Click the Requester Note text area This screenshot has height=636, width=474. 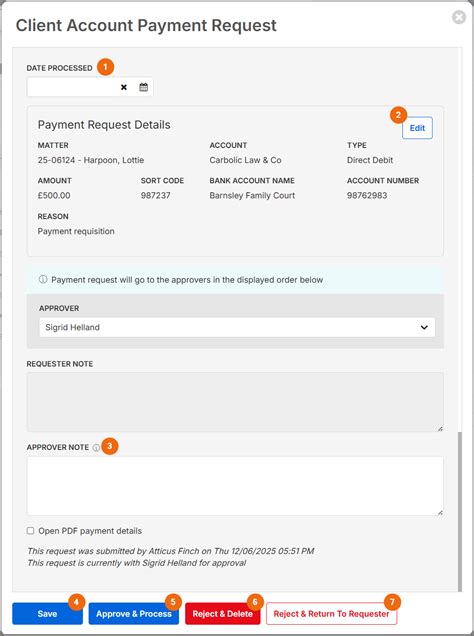(x=235, y=402)
